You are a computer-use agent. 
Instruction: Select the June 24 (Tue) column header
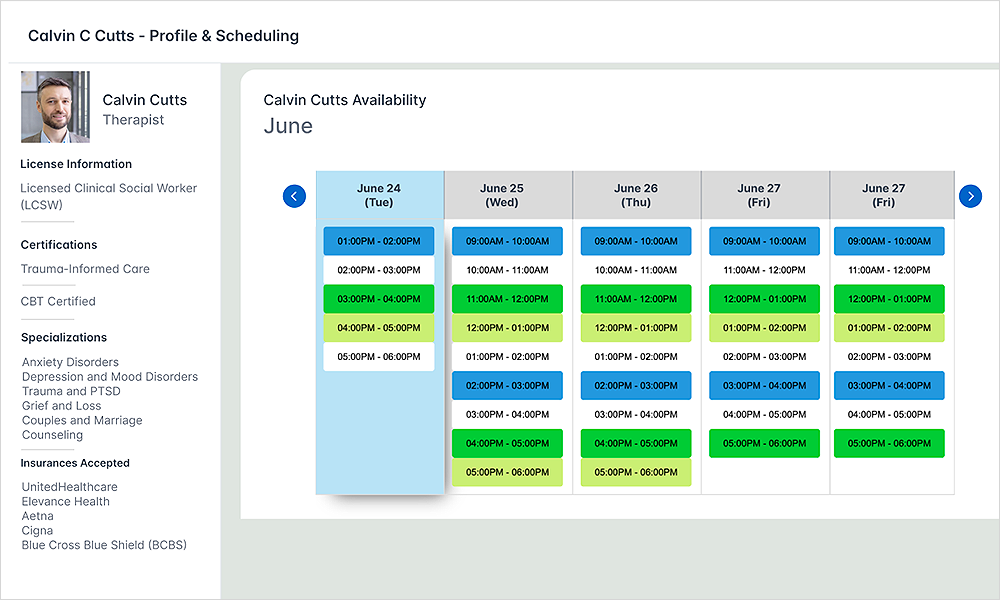(x=379, y=195)
